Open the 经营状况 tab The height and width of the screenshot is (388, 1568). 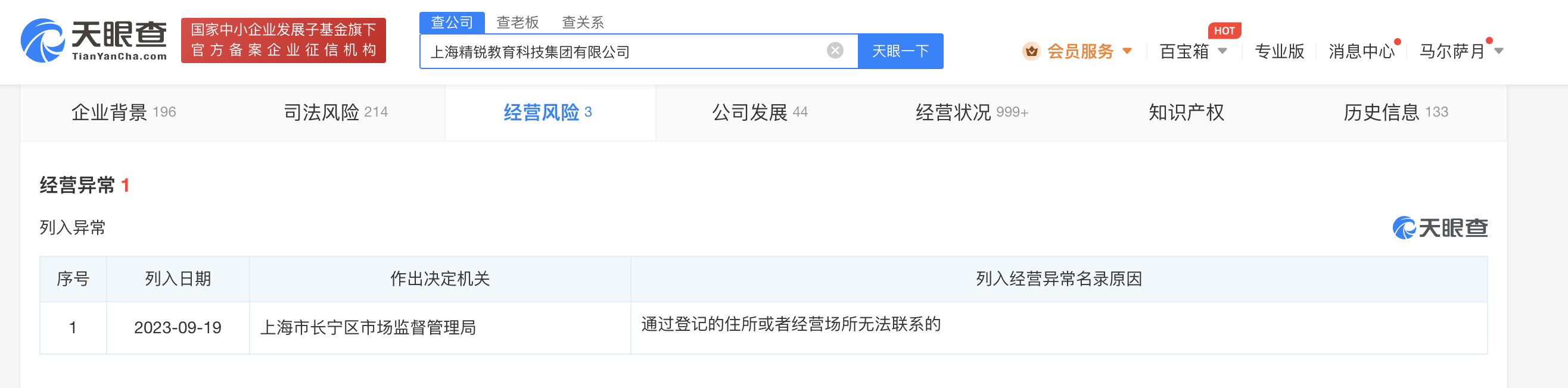(x=972, y=112)
